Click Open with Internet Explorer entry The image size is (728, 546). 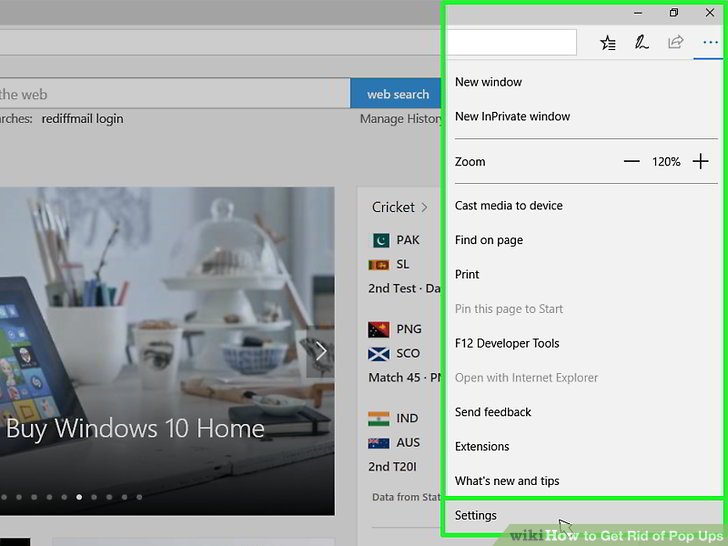[526, 377]
